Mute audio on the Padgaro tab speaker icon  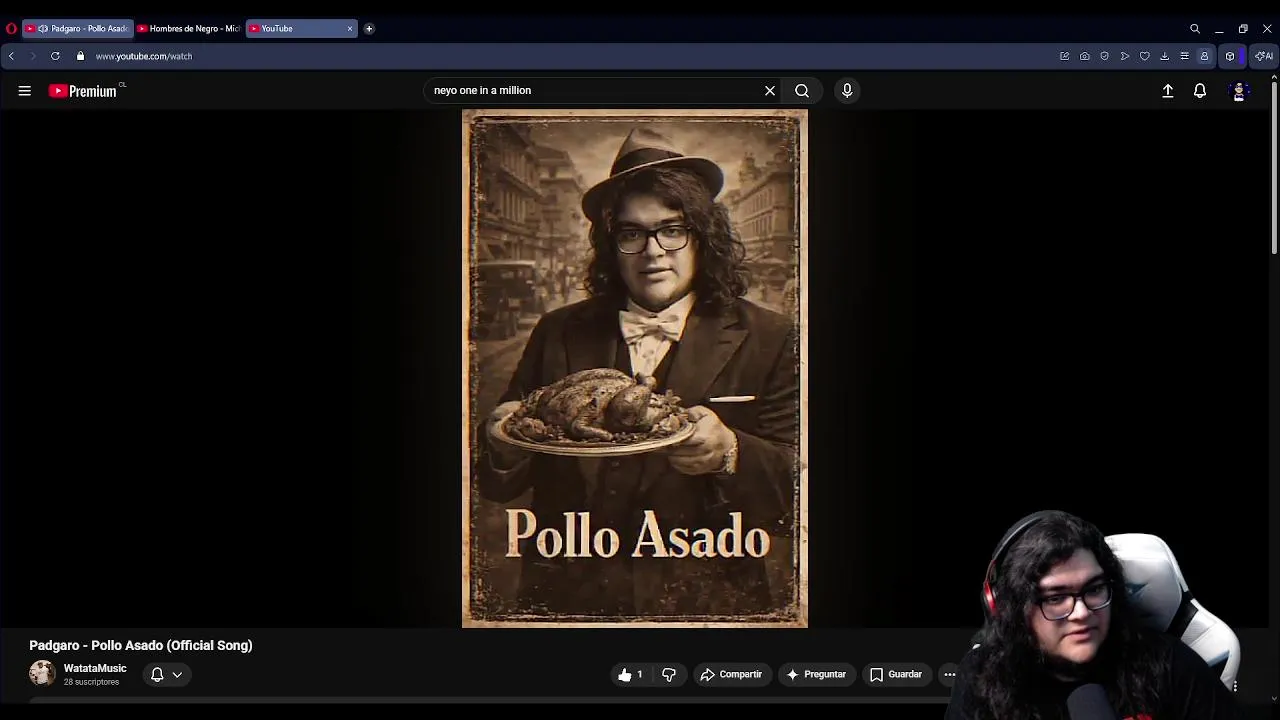[43, 29]
